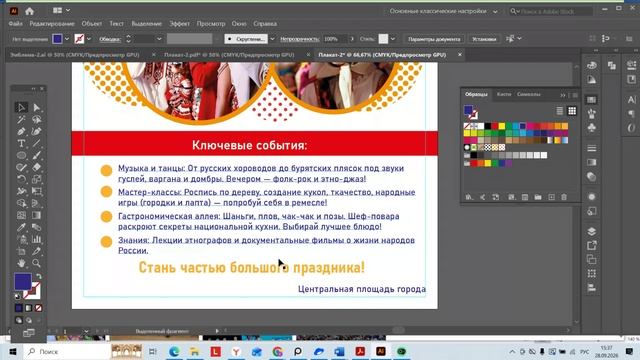Screen dimensions: 640x360
Task: Switch swatches to thumbnail grid view
Action: tap(572, 111)
